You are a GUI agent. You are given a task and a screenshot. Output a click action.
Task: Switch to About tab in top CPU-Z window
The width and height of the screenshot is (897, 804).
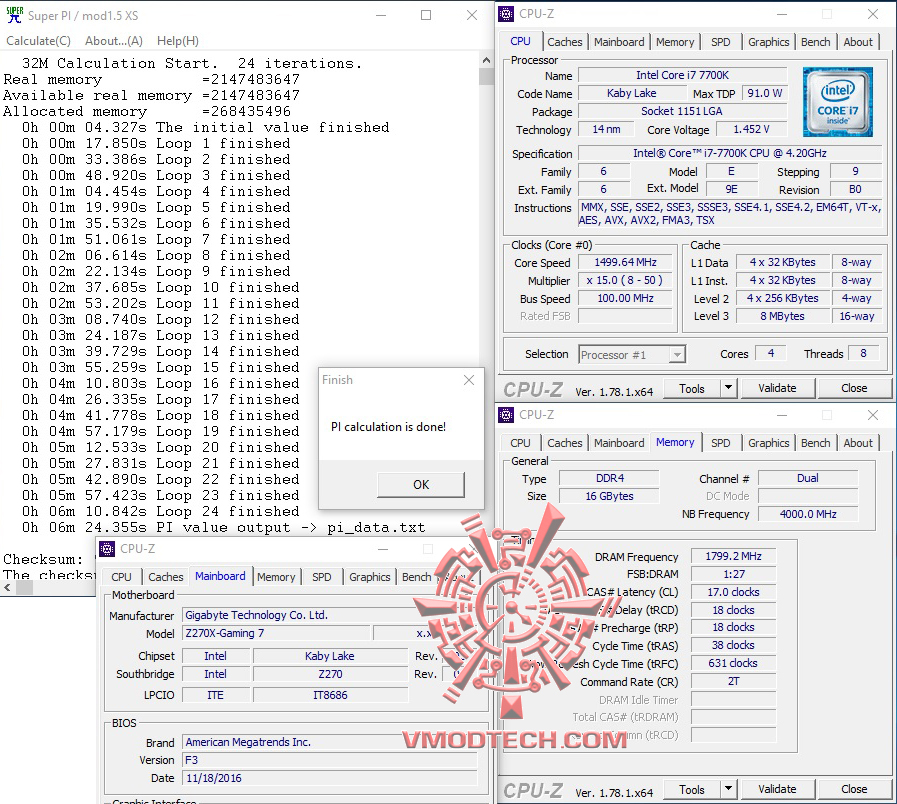(858, 42)
